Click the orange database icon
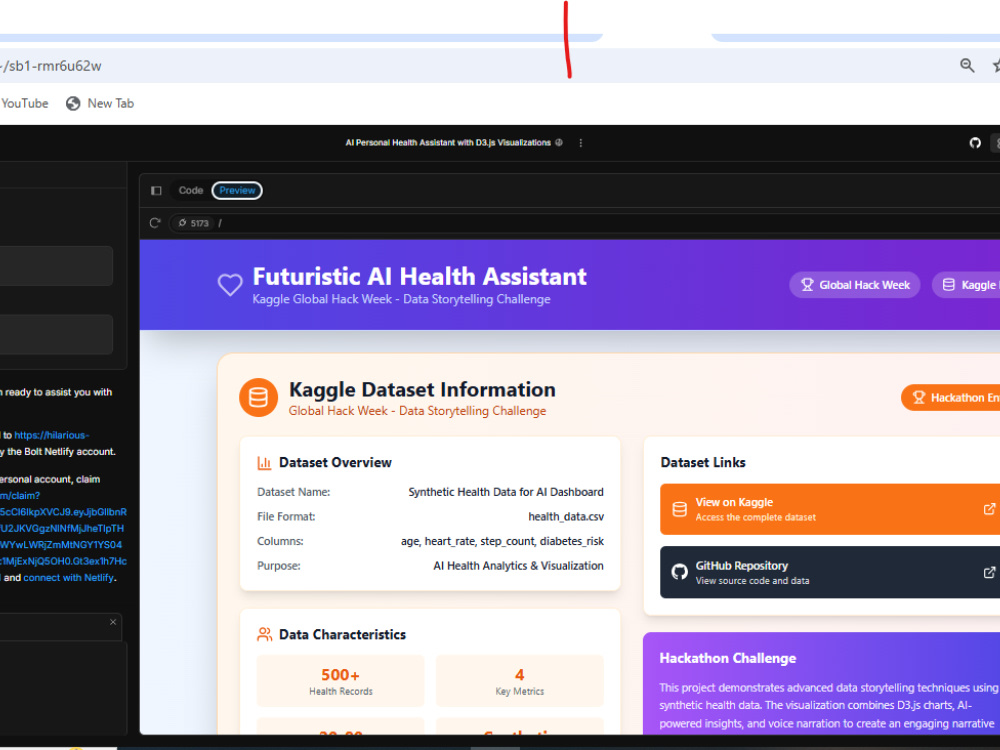The width and height of the screenshot is (1000, 750). (x=258, y=397)
